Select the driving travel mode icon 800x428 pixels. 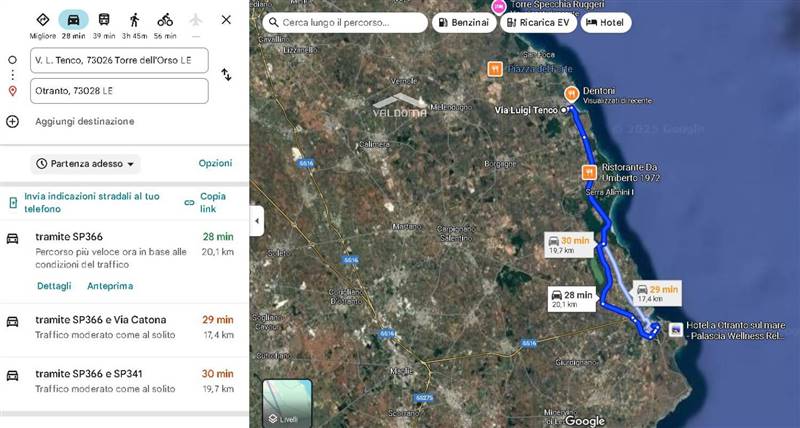[73, 21]
